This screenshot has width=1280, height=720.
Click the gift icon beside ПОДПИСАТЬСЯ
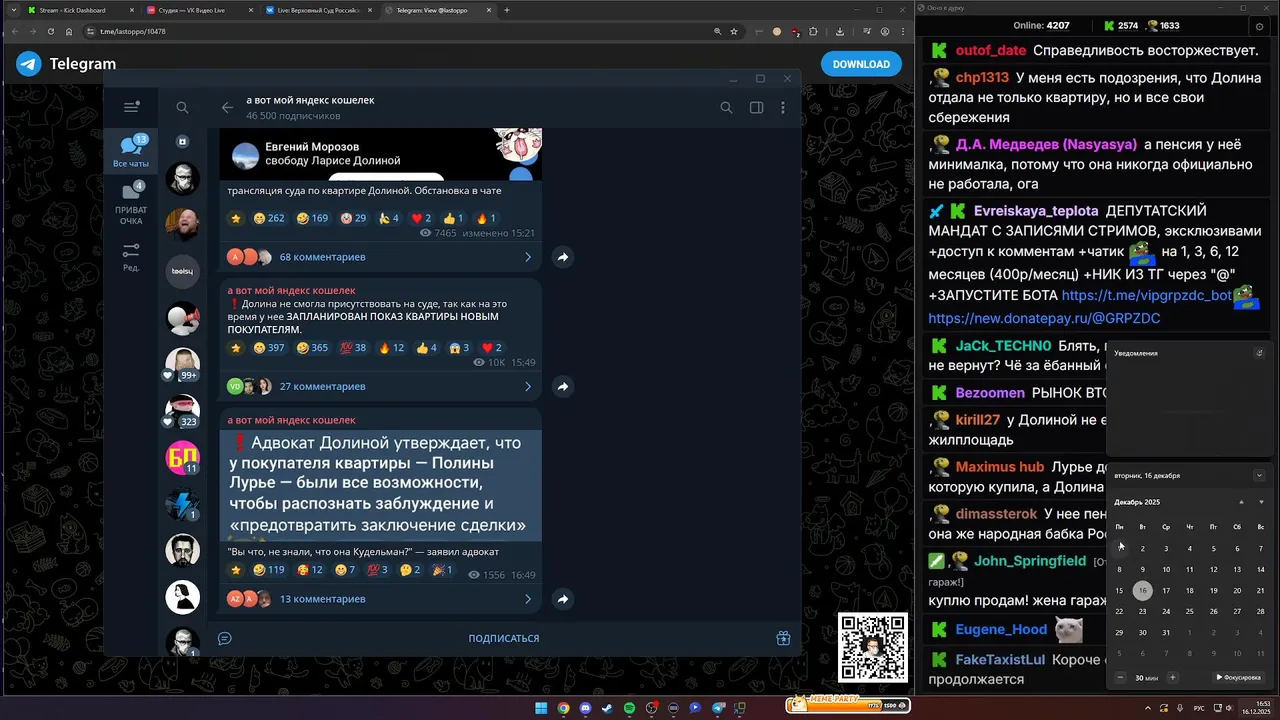(783, 638)
